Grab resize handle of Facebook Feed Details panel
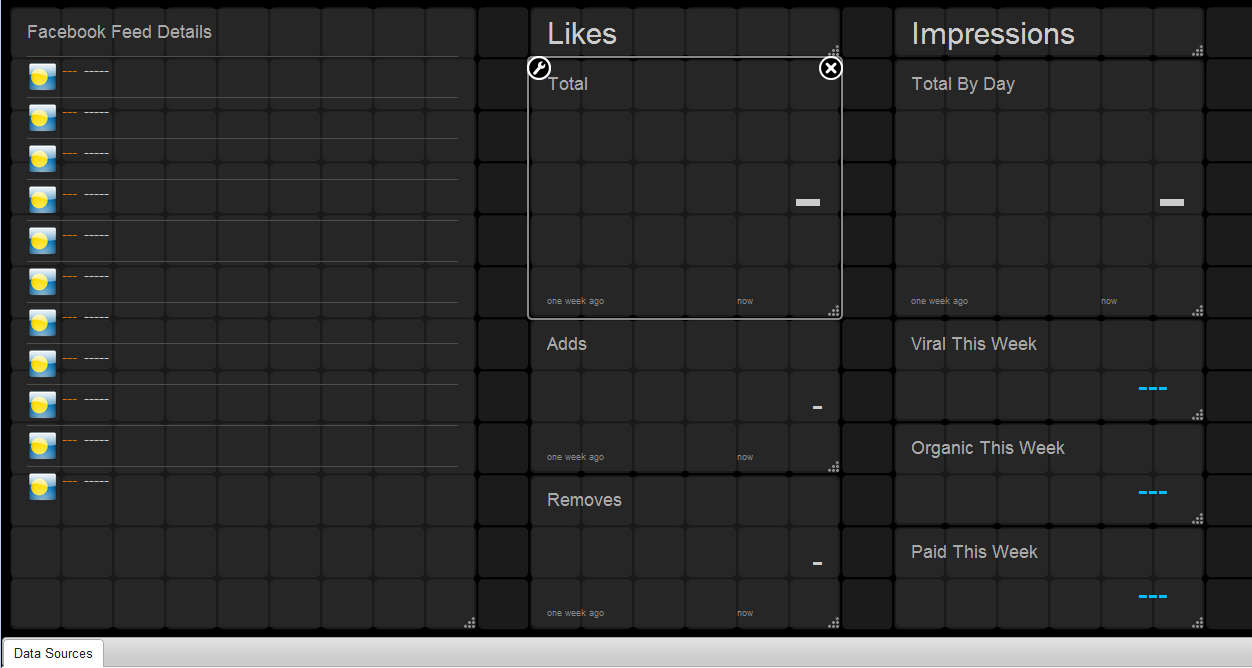Viewport: 1252px width, 668px height. click(469, 623)
